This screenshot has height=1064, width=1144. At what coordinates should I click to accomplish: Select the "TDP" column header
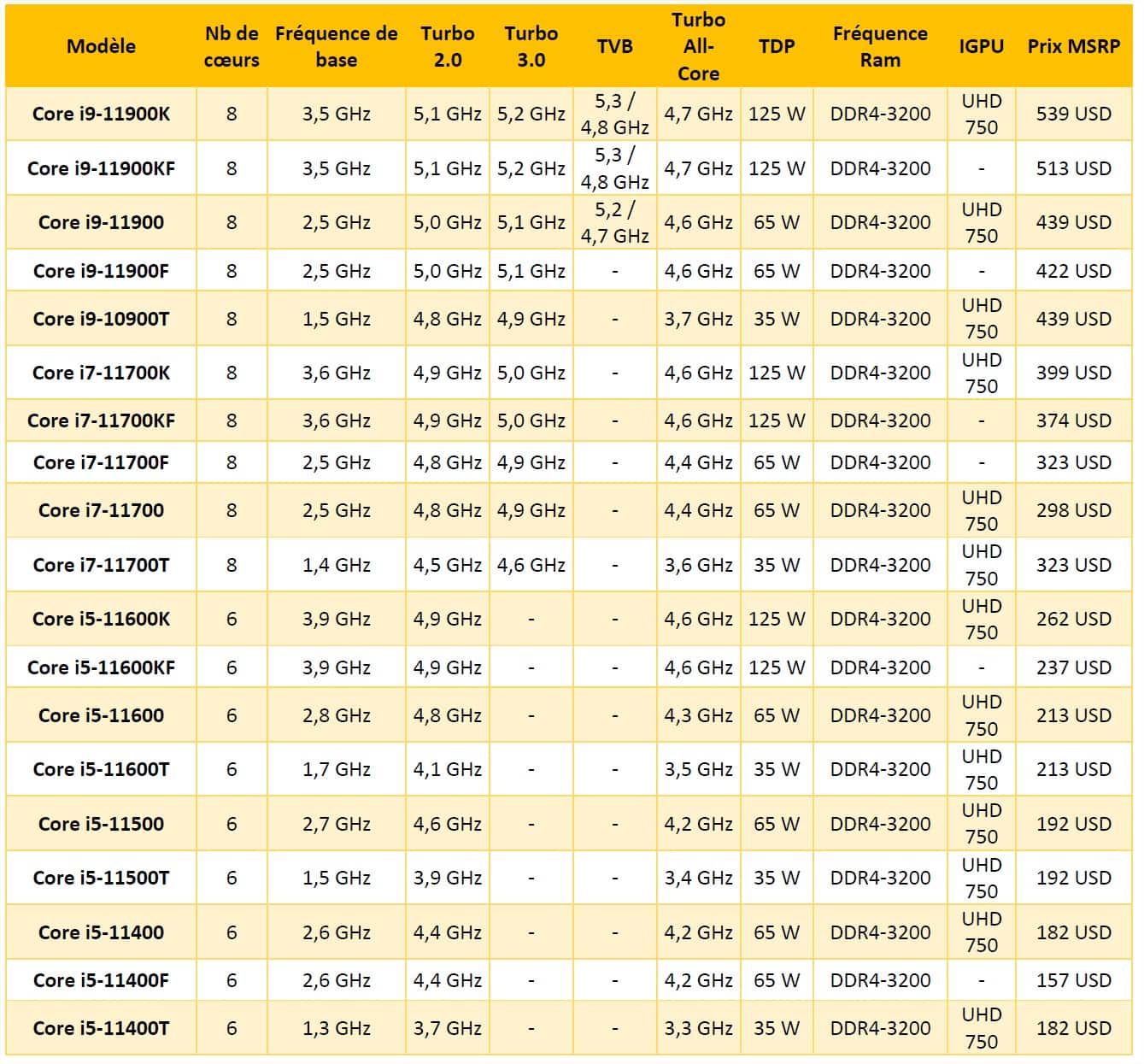(777, 46)
